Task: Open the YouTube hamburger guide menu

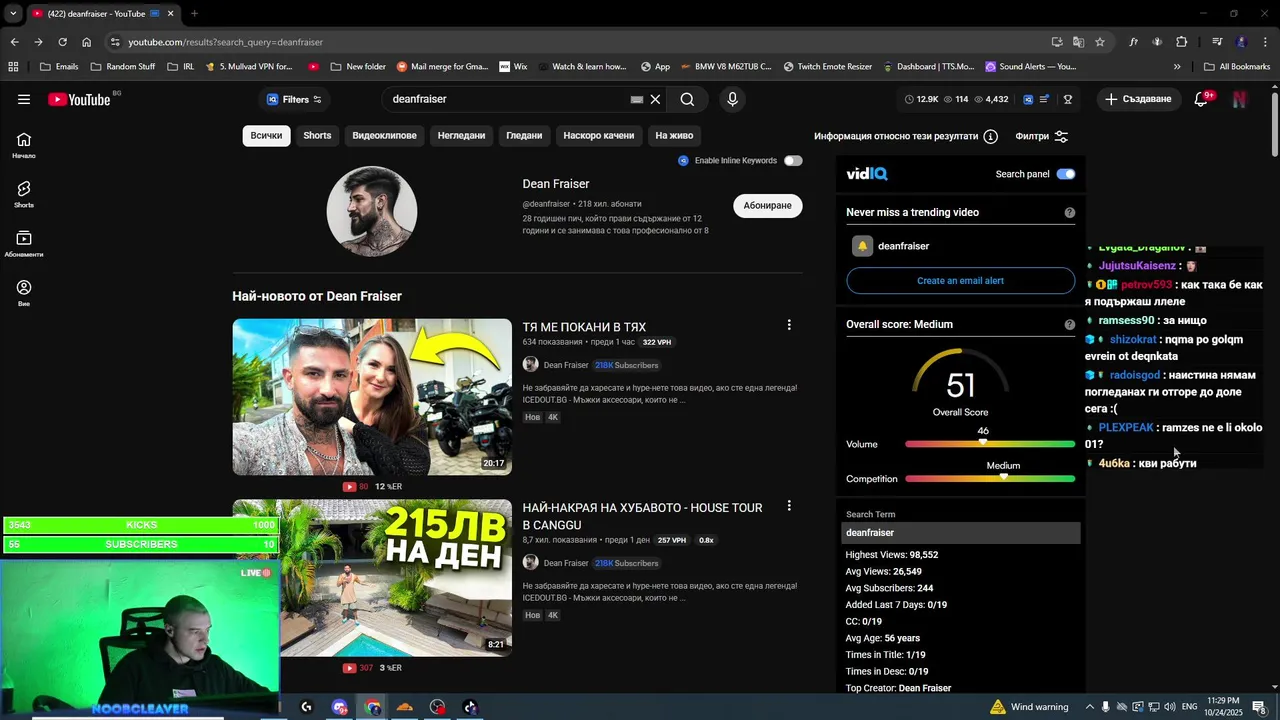Action: click(x=24, y=99)
